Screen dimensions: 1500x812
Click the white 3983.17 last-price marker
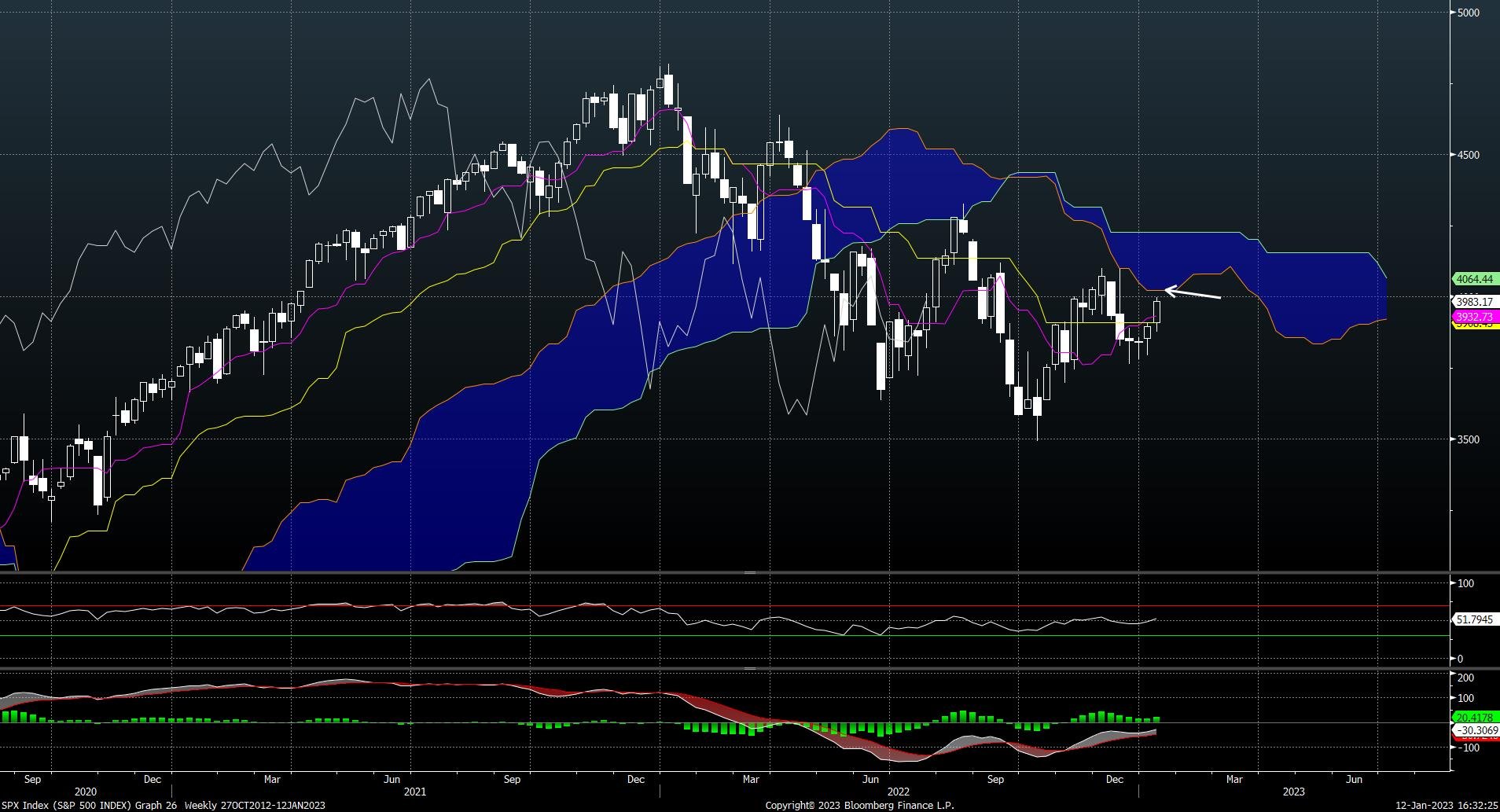pos(1476,301)
